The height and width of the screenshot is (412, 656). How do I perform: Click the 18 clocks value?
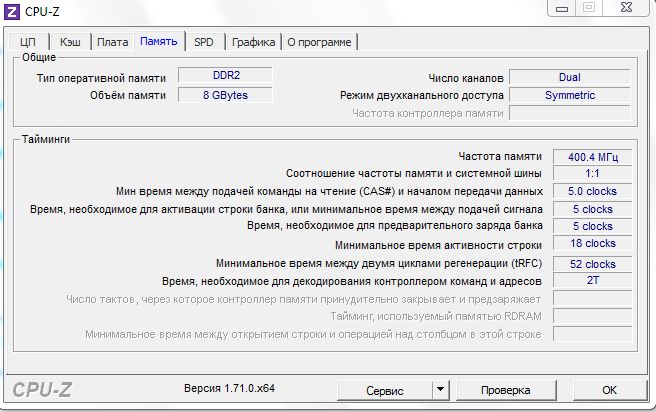point(592,243)
